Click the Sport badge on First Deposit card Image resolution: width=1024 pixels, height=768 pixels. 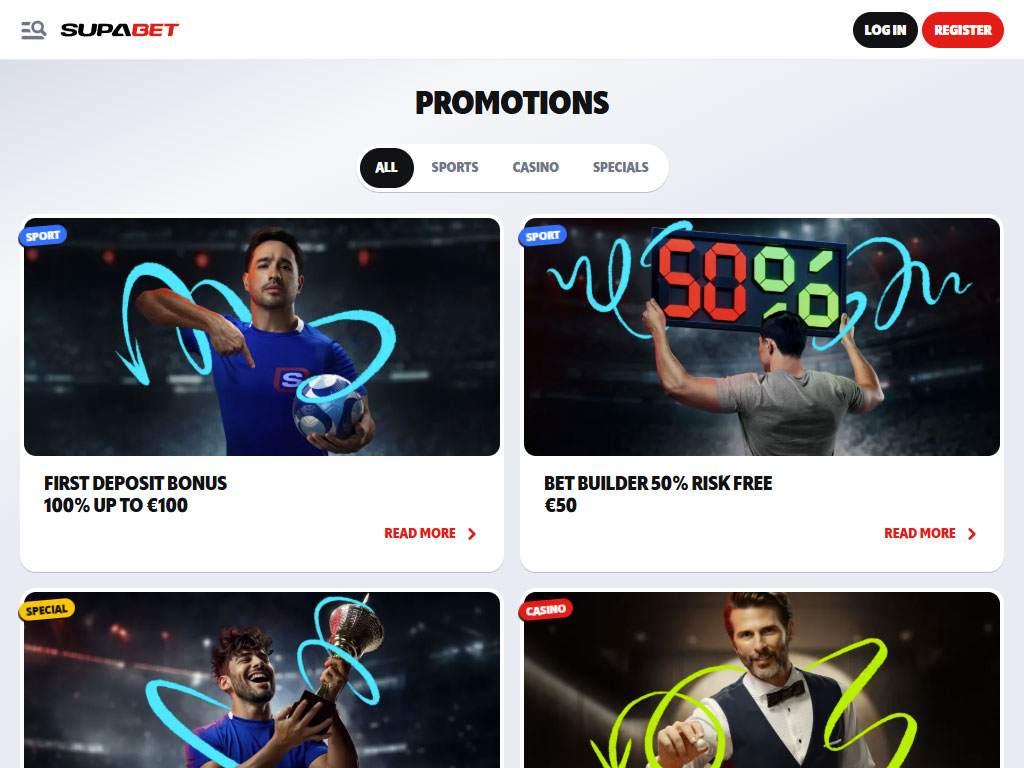tap(42, 236)
